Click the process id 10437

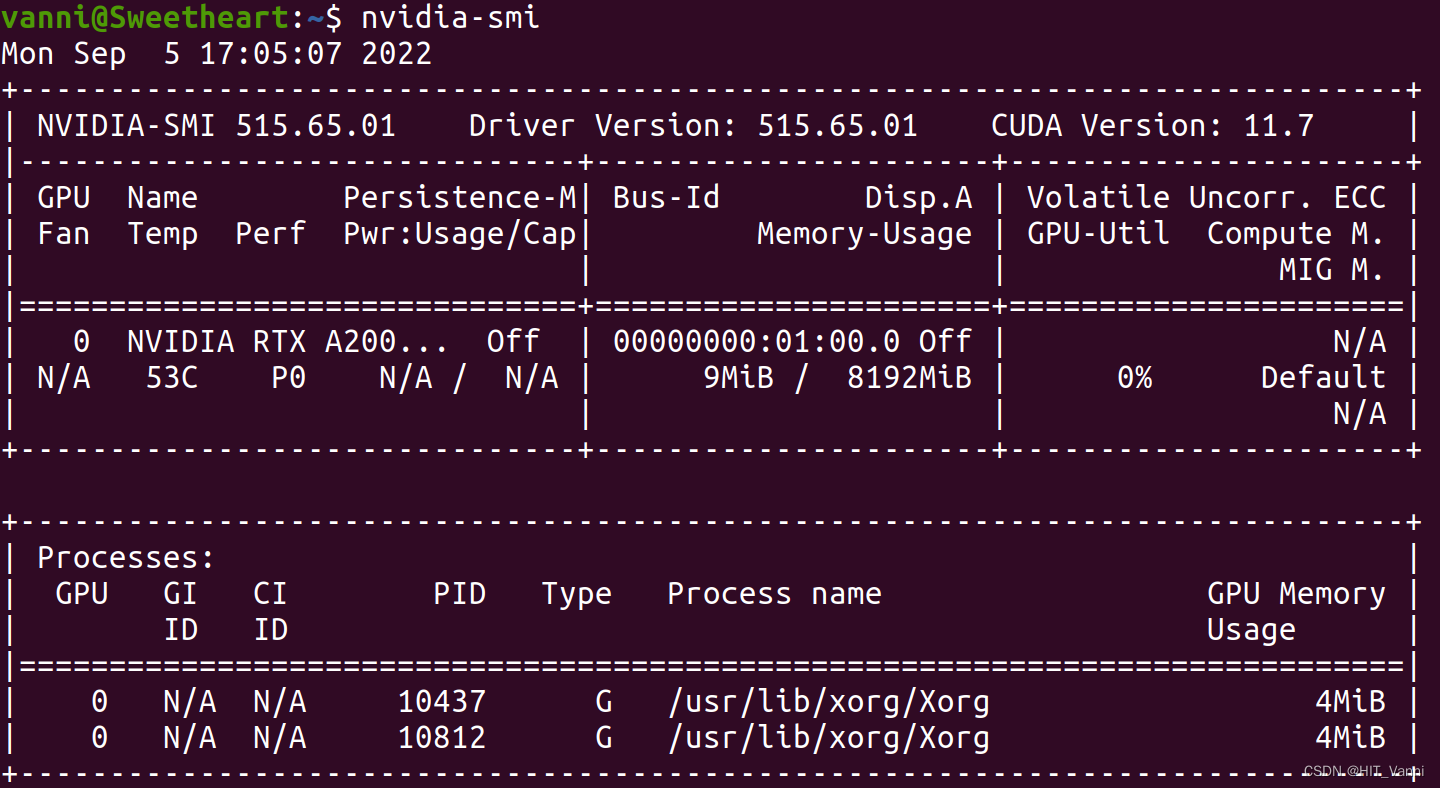pos(442,701)
